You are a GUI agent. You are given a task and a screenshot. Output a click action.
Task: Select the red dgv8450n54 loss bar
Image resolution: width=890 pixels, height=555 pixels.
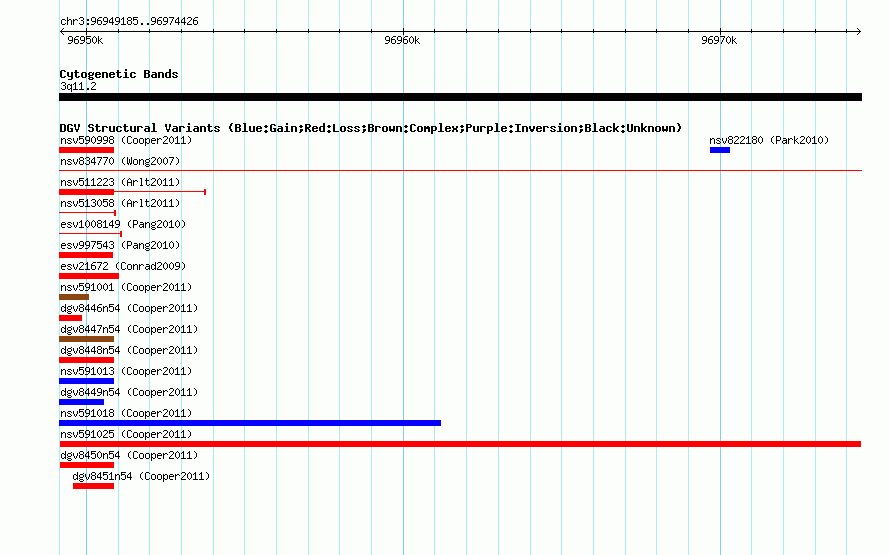pos(87,465)
